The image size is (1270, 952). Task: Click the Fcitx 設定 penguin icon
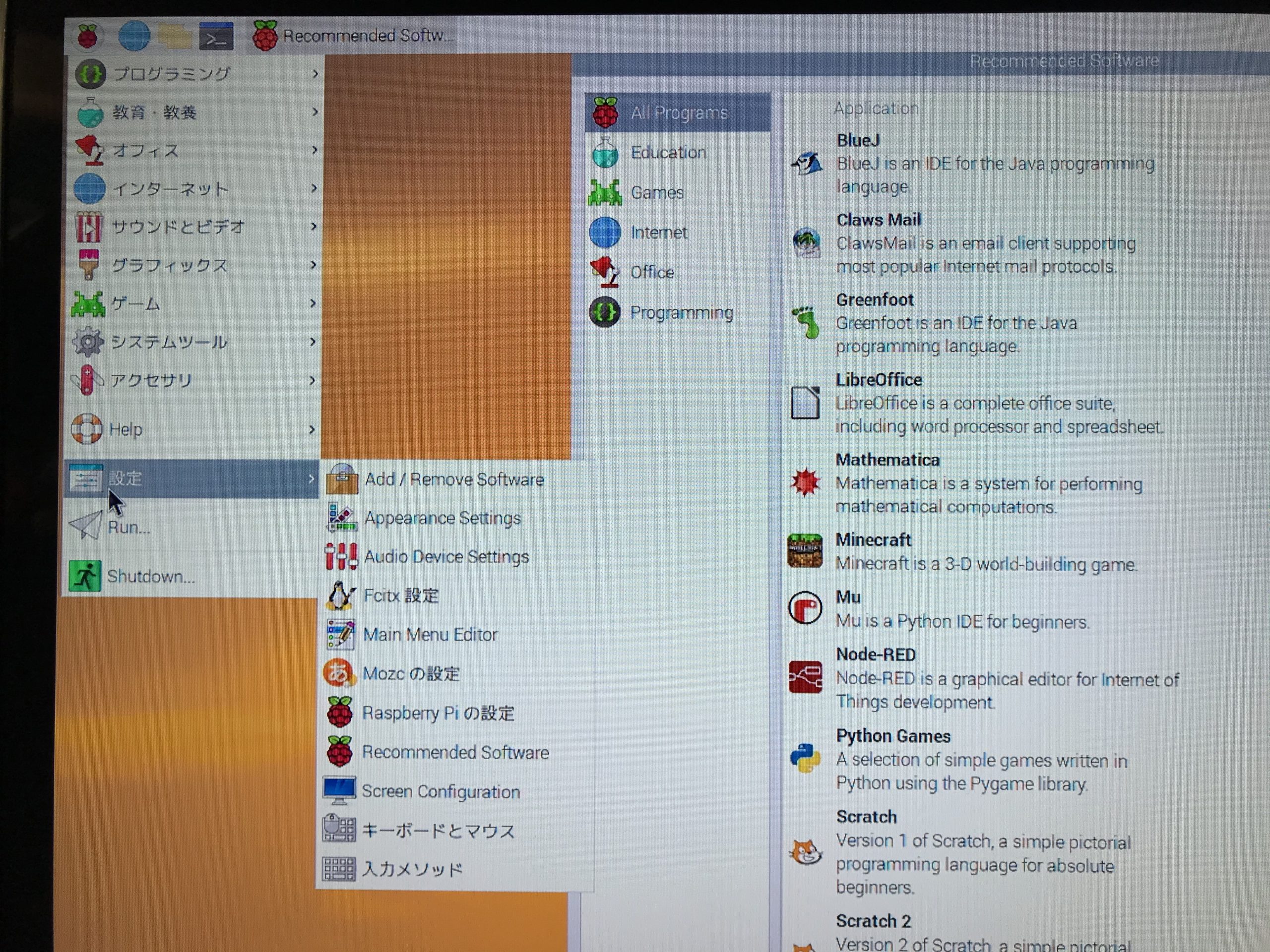pyautogui.click(x=340, y=595)
